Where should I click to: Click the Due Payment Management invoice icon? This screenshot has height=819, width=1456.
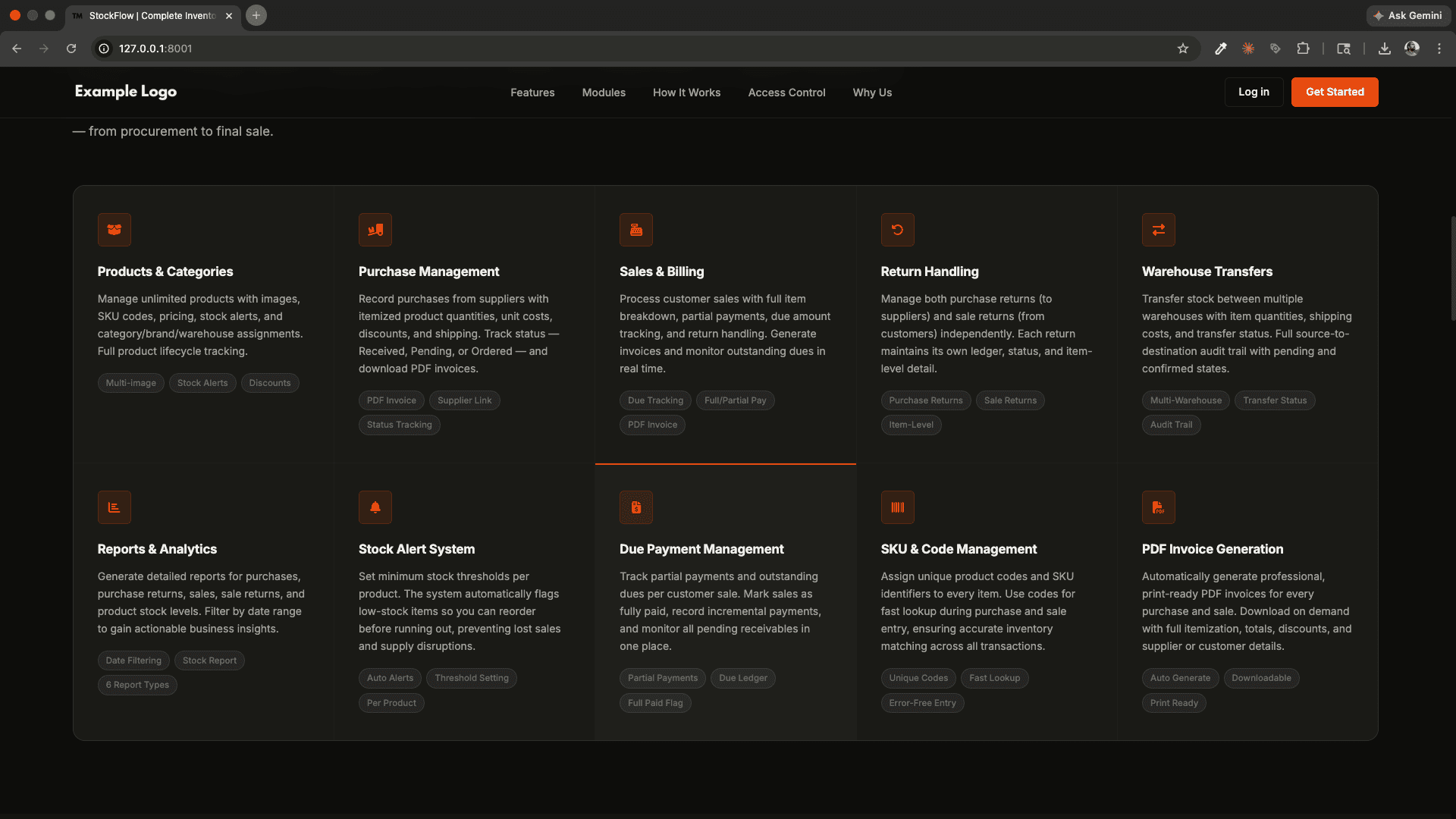pos(635,507)
